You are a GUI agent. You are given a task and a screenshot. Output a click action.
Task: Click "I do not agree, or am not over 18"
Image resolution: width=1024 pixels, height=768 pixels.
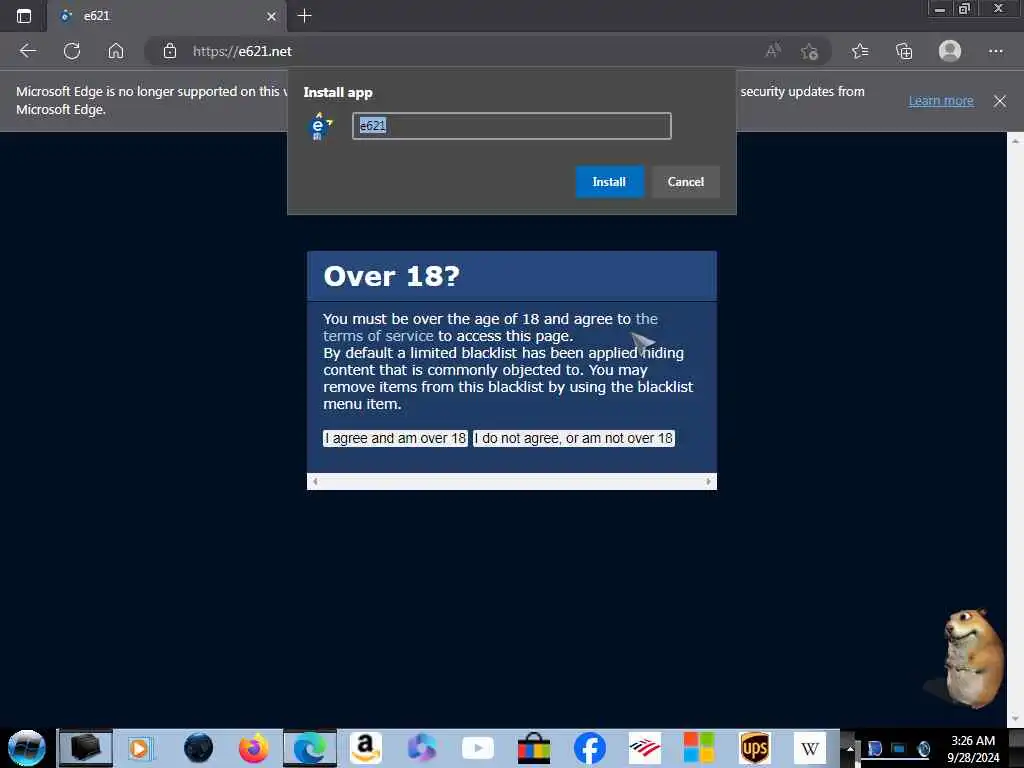(573, 438)
